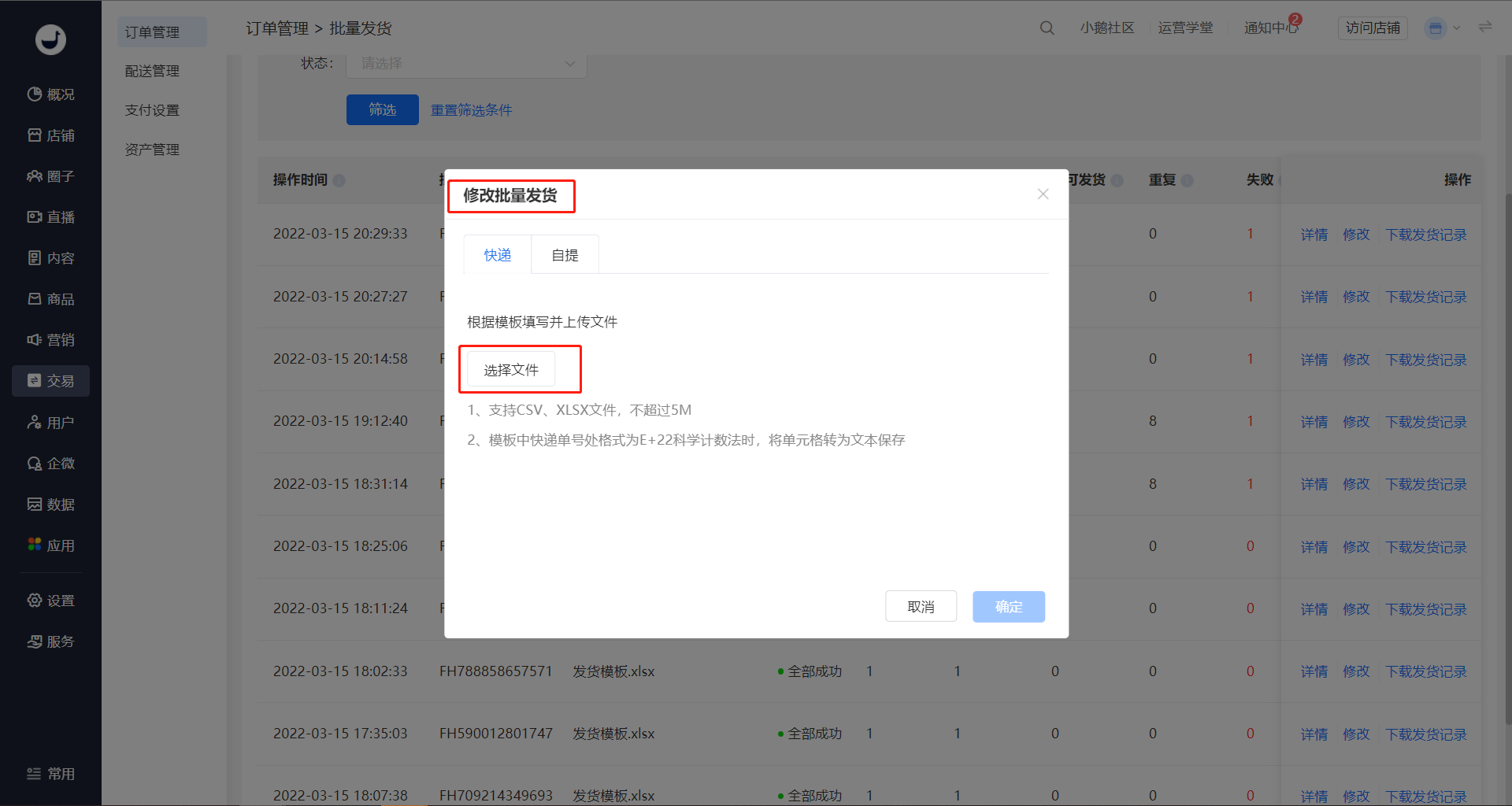This screenshot has width=1512, height=806.
Task: Open 详情 for the 19:12:40 record
Action: [1314, 422]
